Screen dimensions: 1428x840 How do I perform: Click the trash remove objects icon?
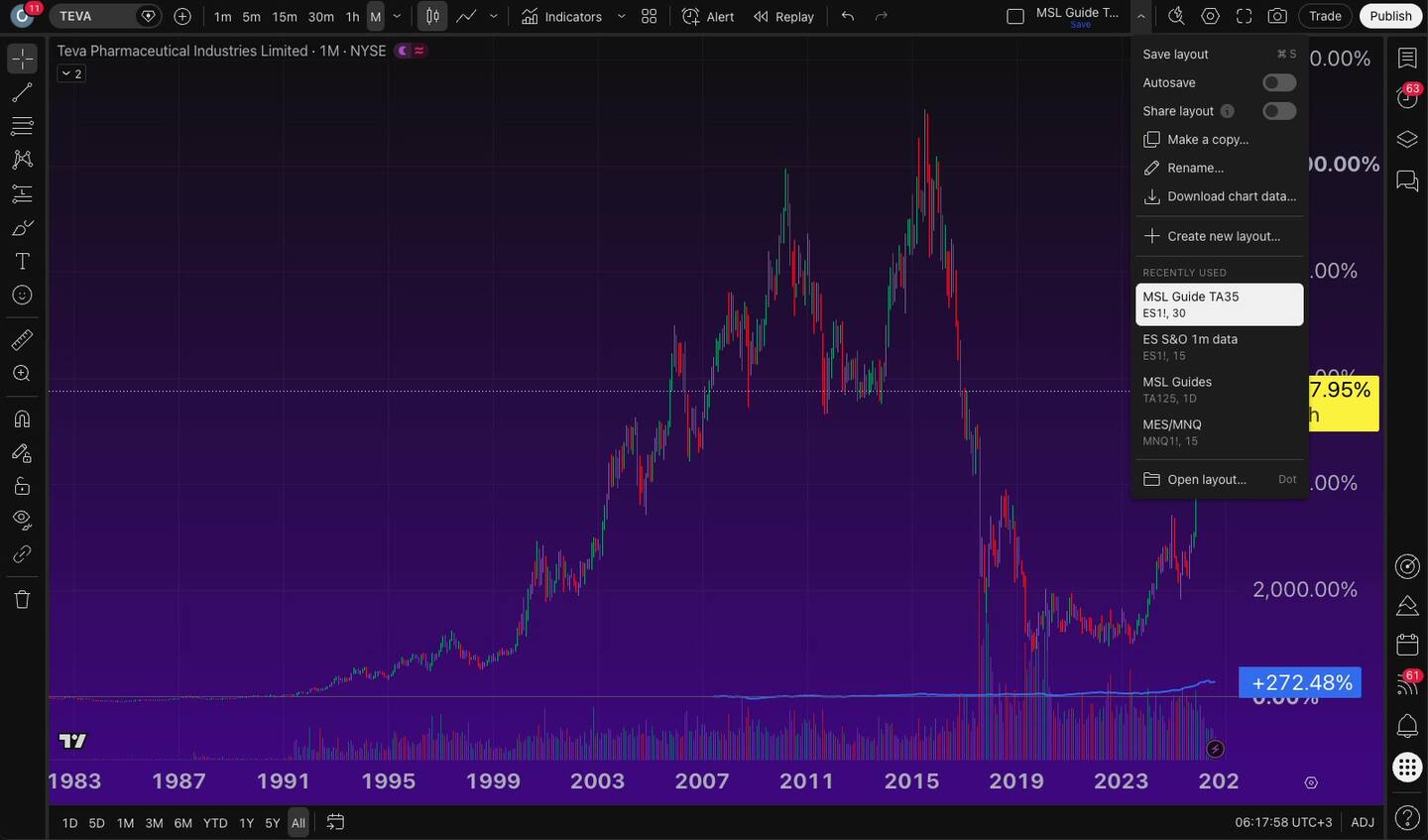tap(22, 599)
